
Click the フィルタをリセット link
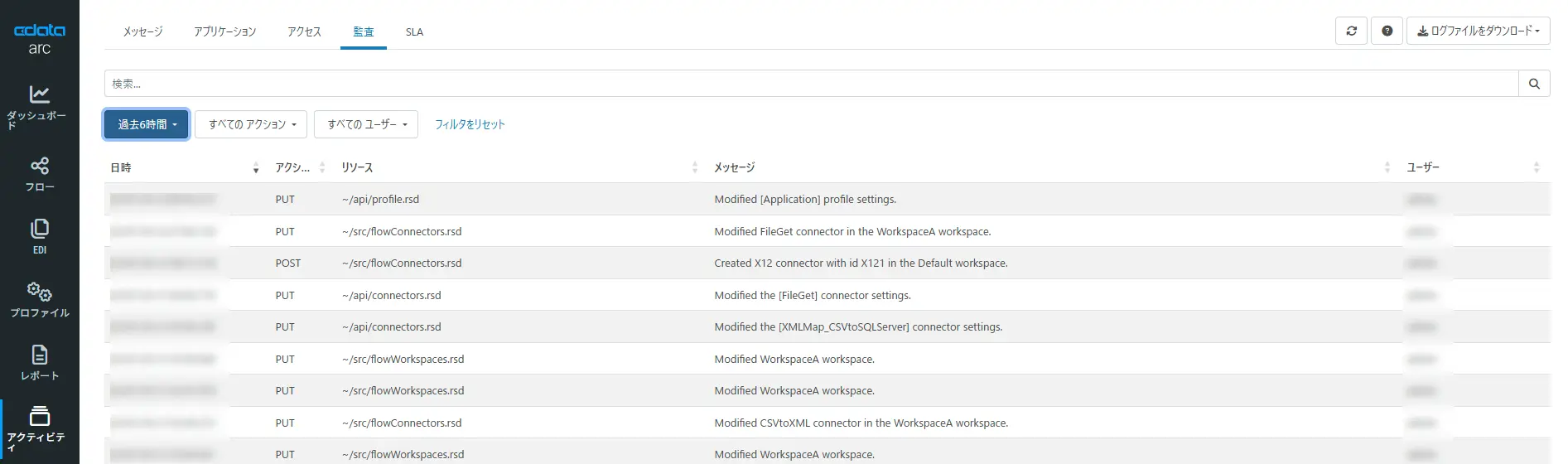[x=470, y=124]
